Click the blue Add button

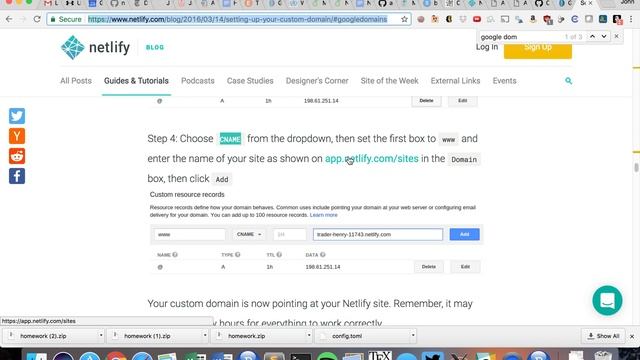[464, 234]
